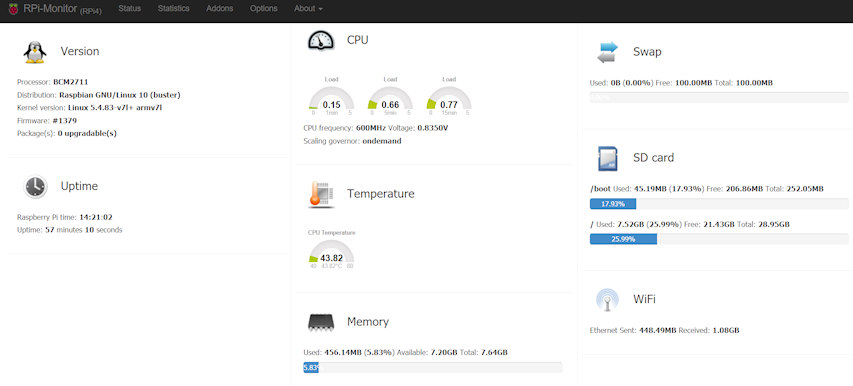Open the Options menu
This screenshot has height=386, width=853.
264,9
